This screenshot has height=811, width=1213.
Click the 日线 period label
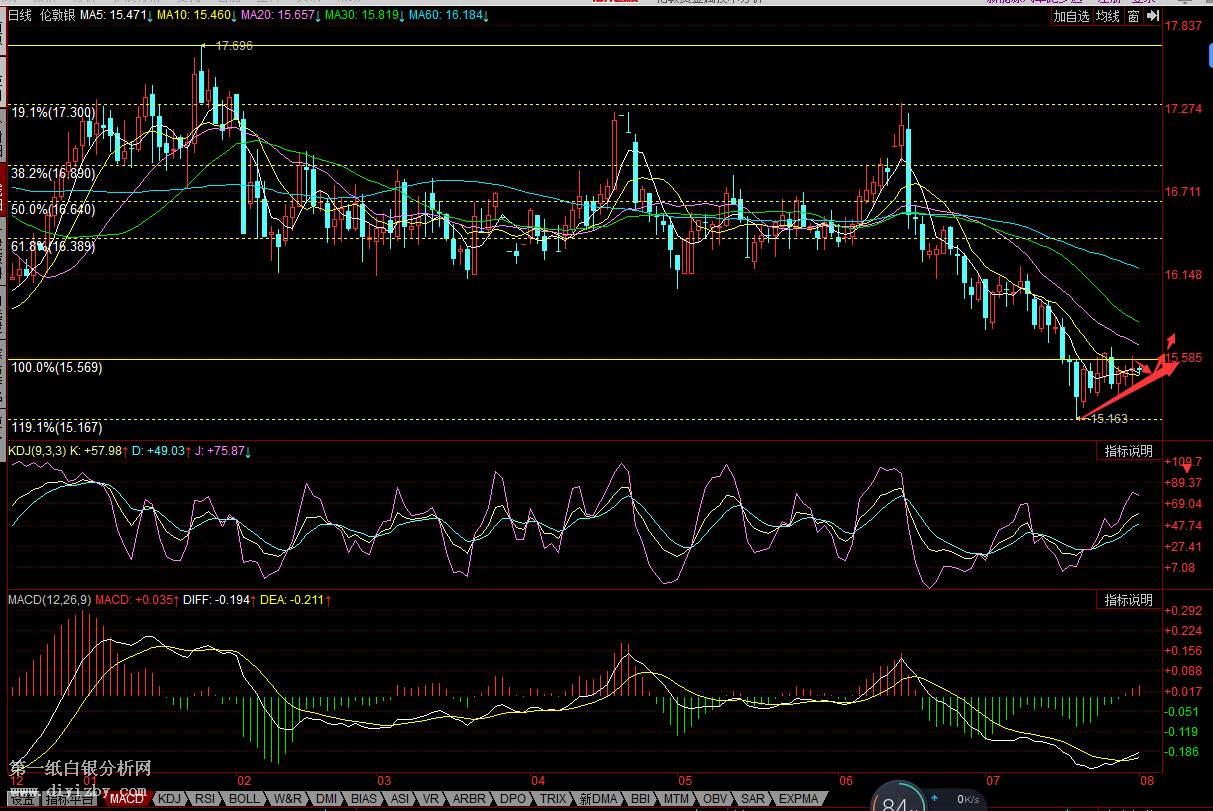[20, 16]
